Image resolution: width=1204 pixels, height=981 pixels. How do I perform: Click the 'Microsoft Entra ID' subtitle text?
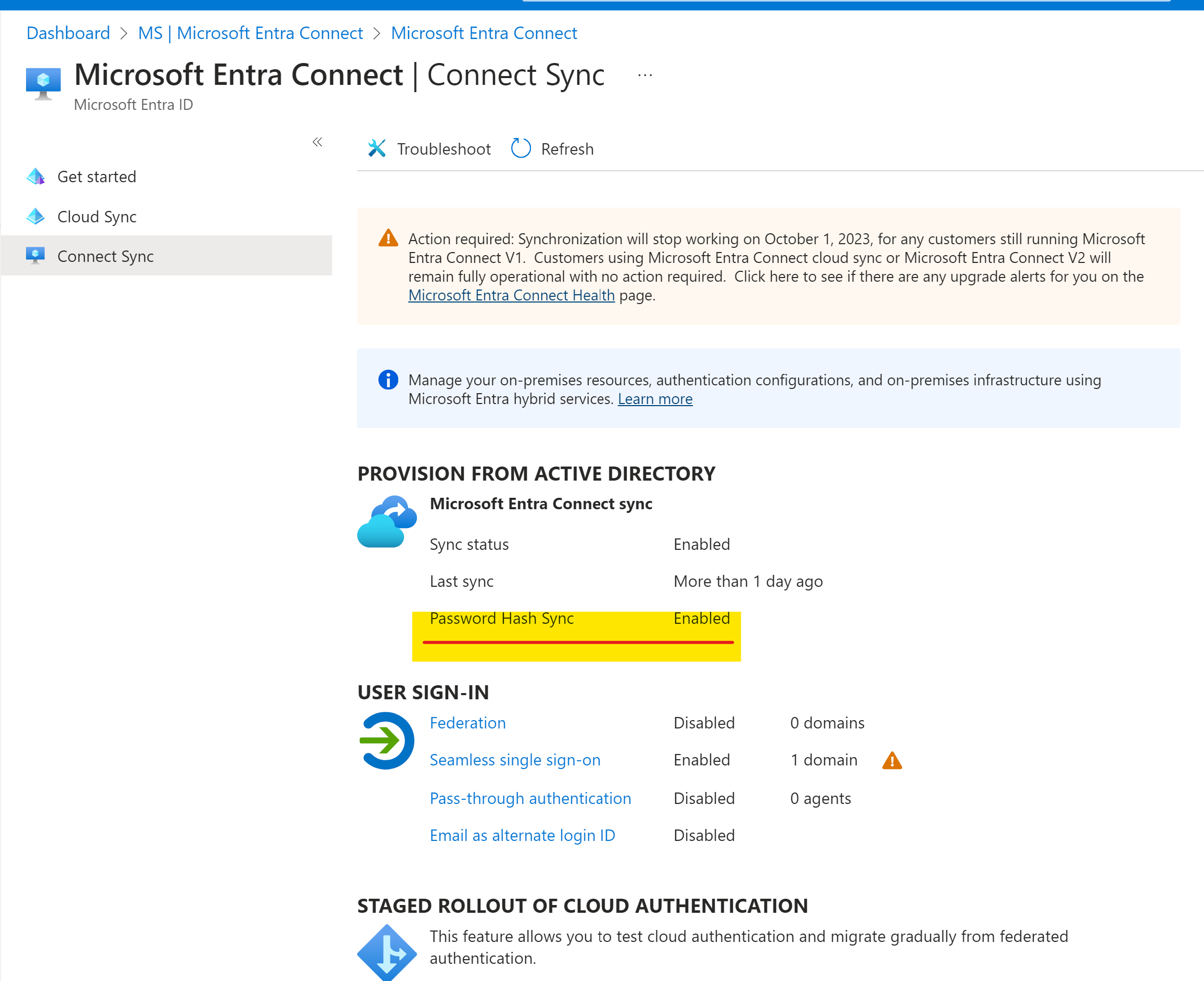tap(133, 105)
